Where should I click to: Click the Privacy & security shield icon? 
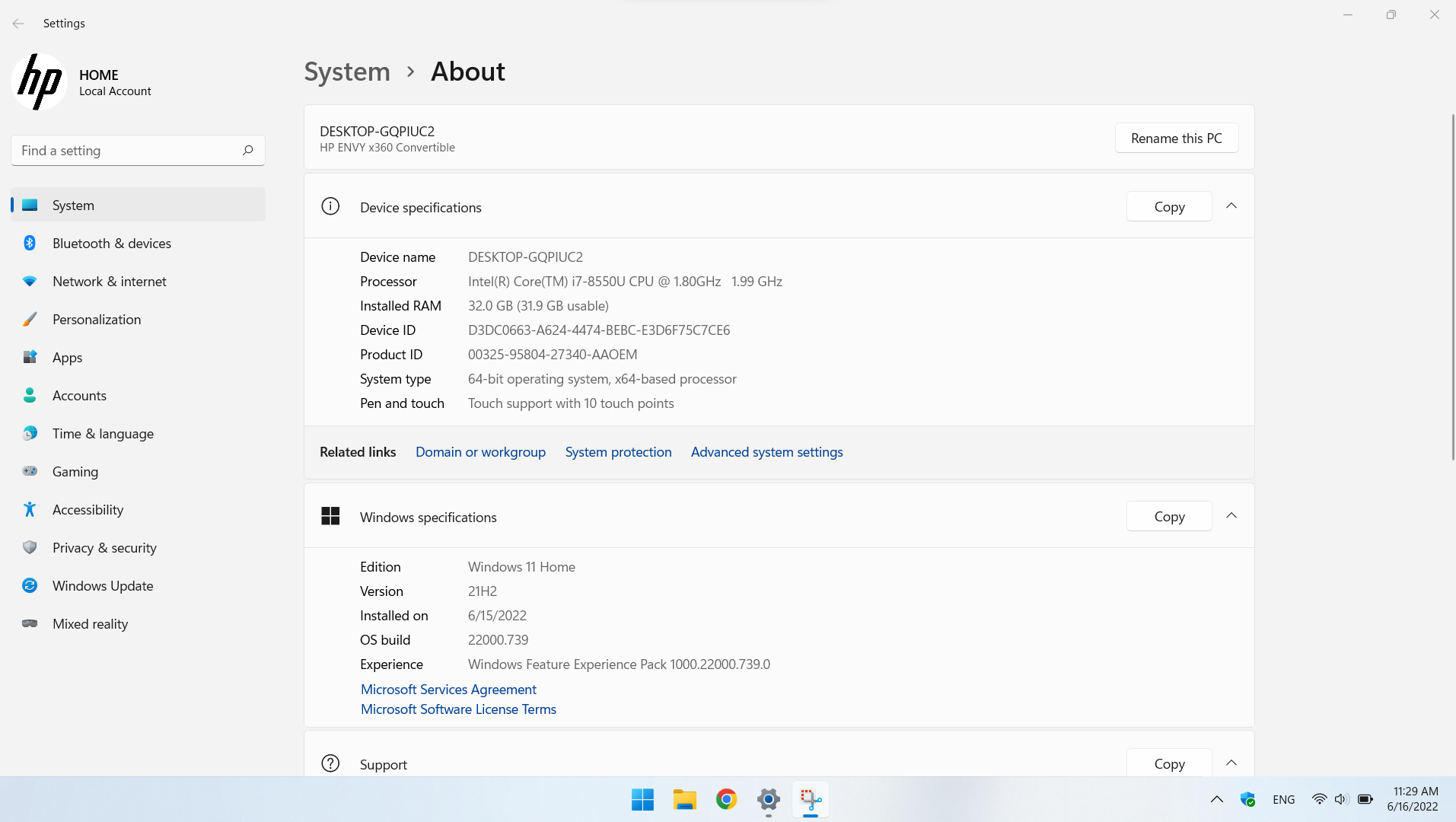coord(30,547)
